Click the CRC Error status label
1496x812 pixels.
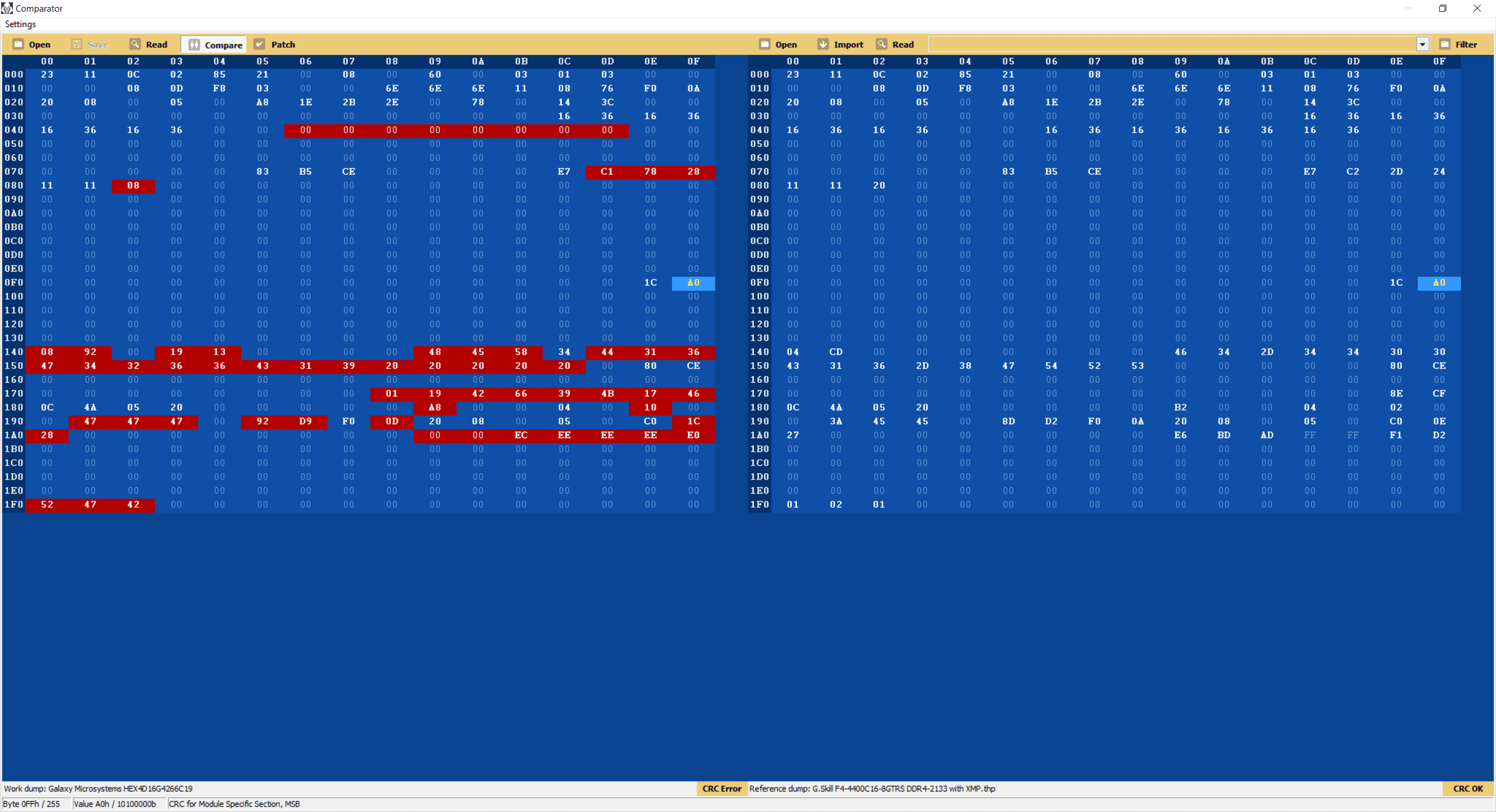pyautogui.click(x=722, y=789)
